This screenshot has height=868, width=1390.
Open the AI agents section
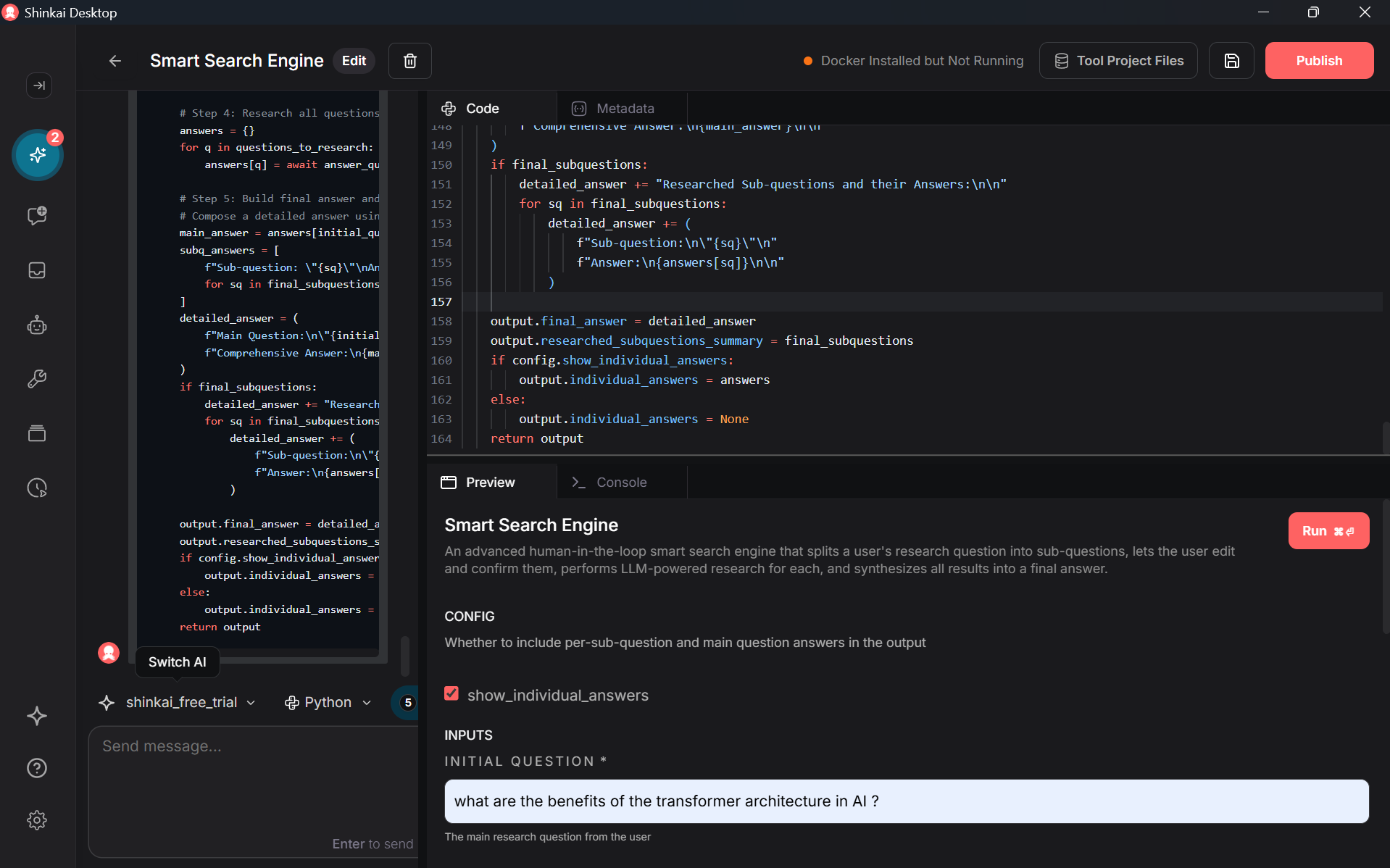[x=37, y=325]
